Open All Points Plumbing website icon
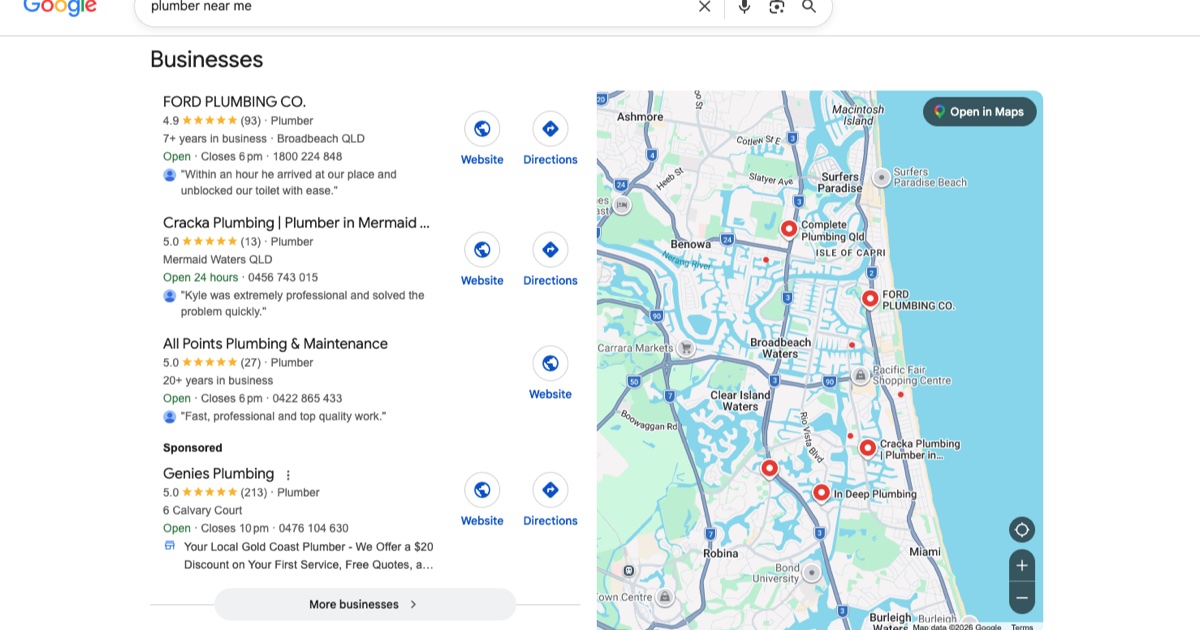The height and width of the screenshot is (630, 1200). coord(550,363)
